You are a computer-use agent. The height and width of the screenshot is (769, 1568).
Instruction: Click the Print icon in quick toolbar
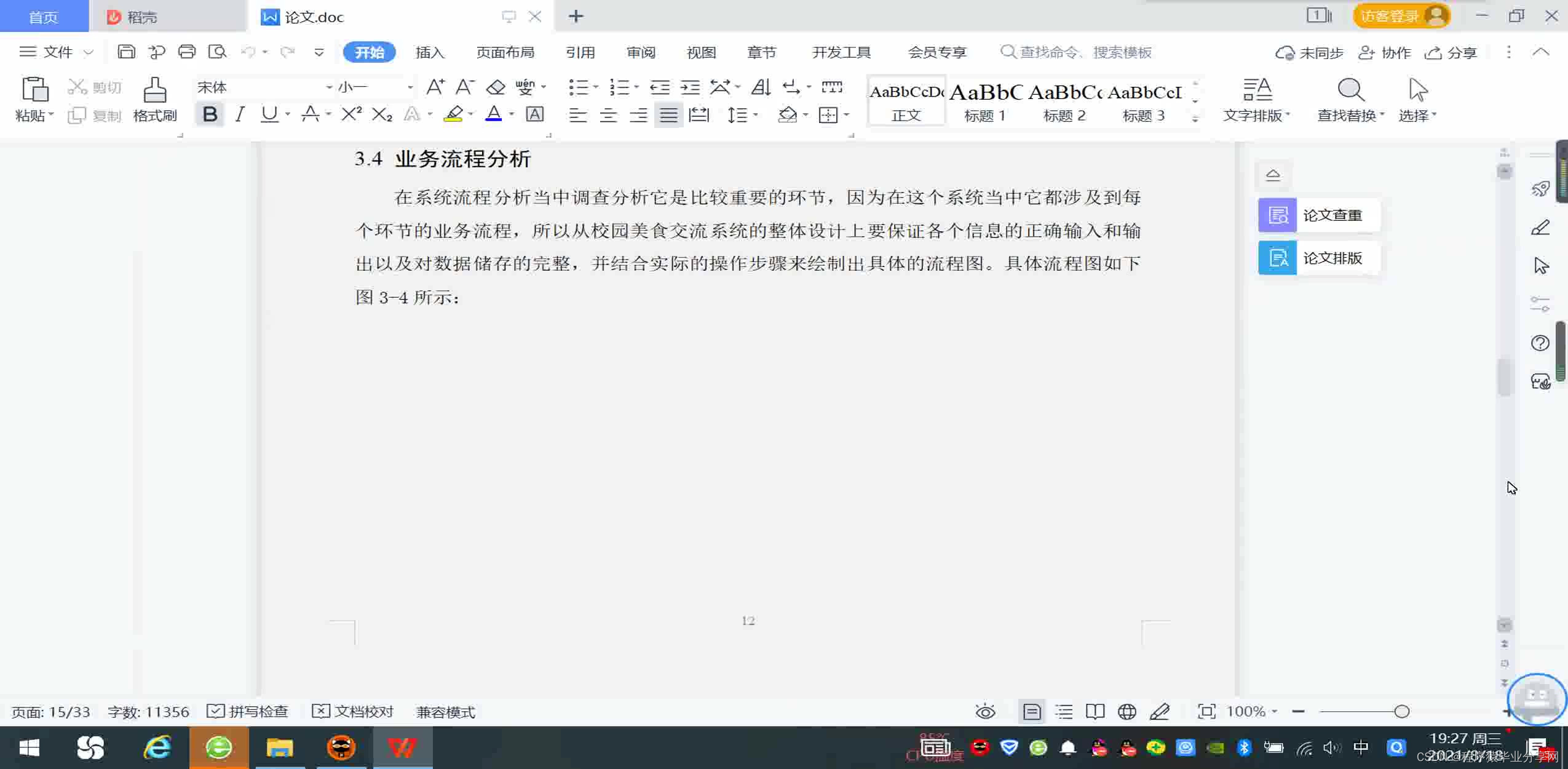[x=187, y=52]
